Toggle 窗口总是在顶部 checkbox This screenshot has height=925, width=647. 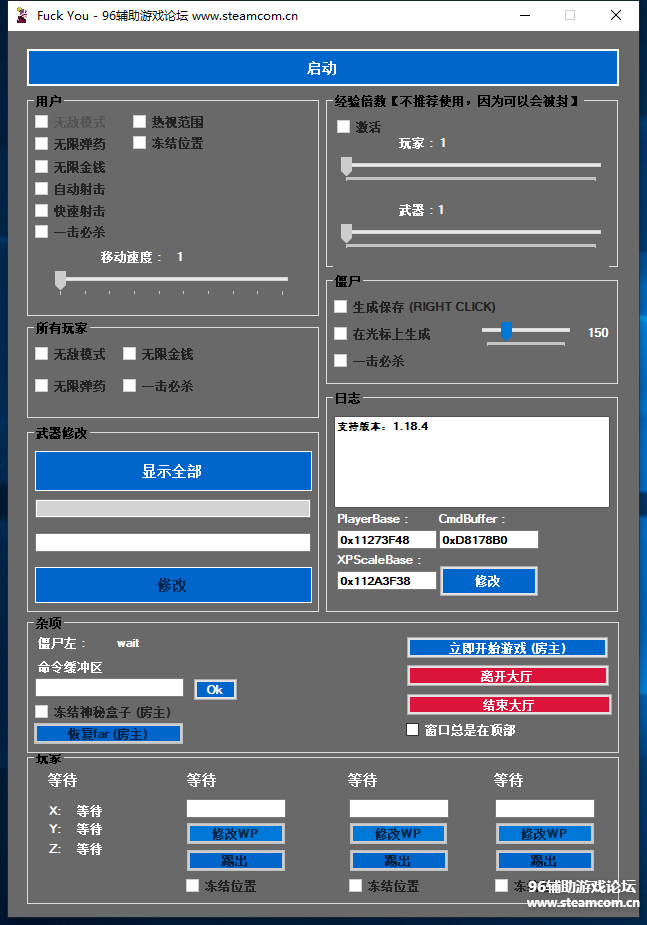413,730
